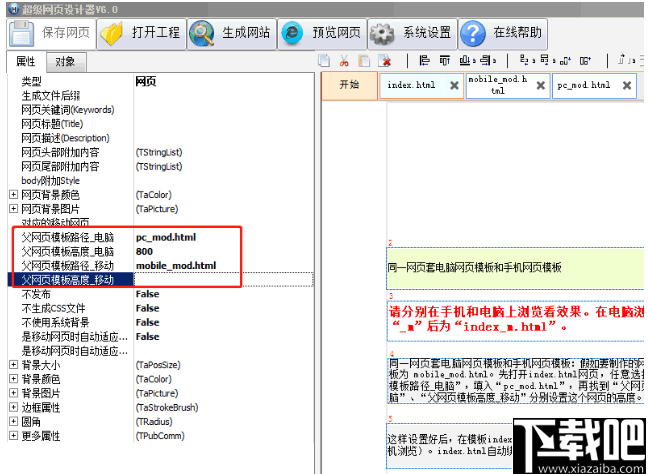The image size is (648, 474).
Task: Close the pc_mod.html tab
Action: click(627, 86)
